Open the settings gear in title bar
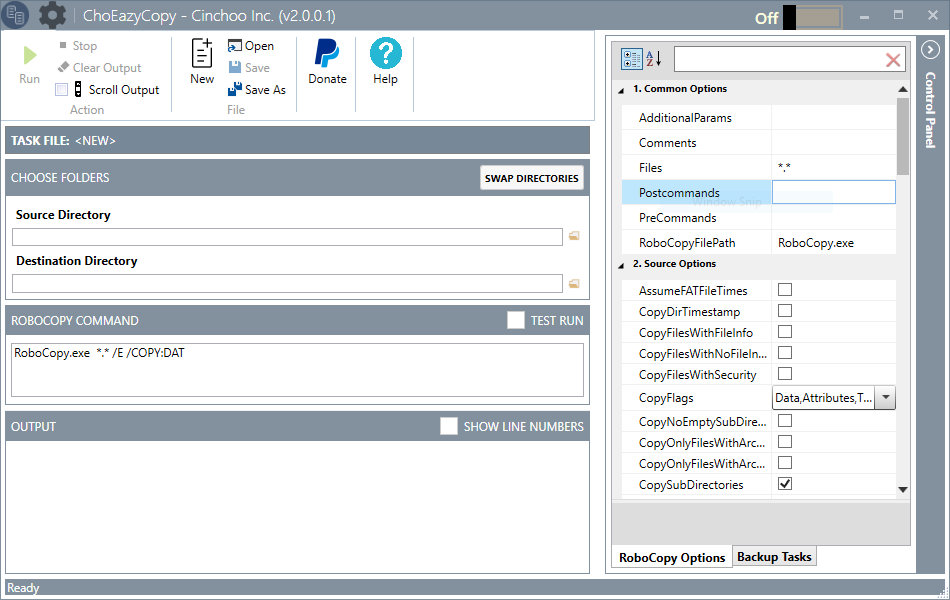This screenshot has height=600, width=950. (52, 15)
